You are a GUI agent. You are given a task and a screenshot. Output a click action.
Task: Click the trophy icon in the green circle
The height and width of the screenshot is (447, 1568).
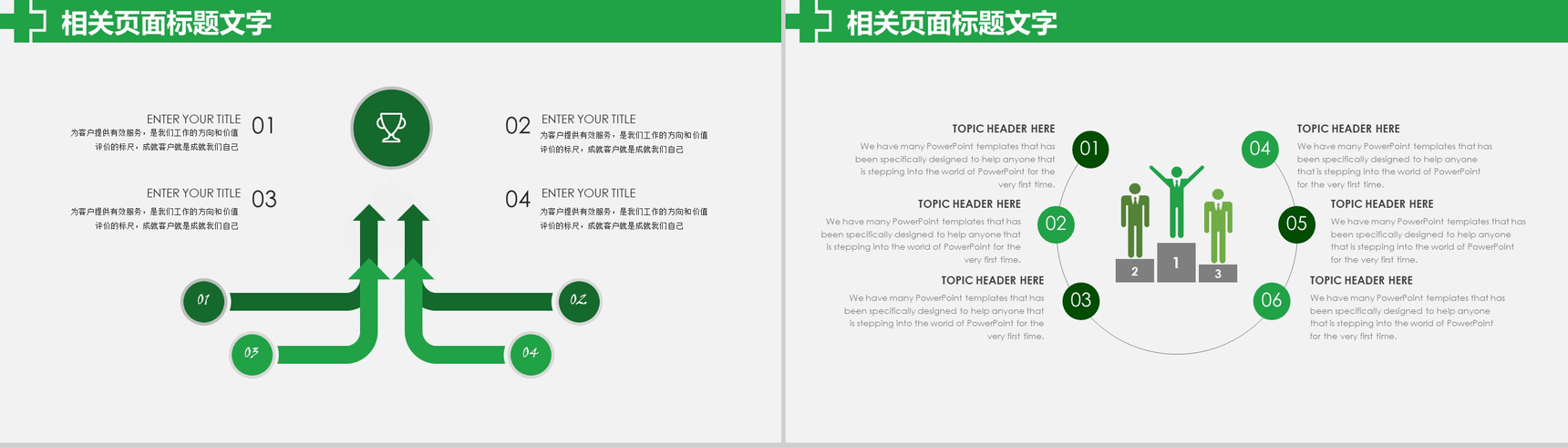coord(391,128)
